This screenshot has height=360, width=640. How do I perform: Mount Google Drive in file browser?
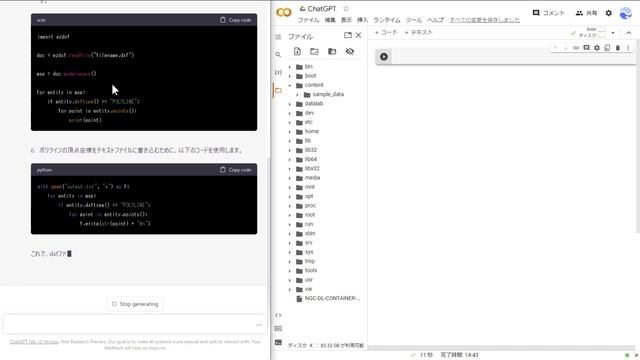pos(332,51)
